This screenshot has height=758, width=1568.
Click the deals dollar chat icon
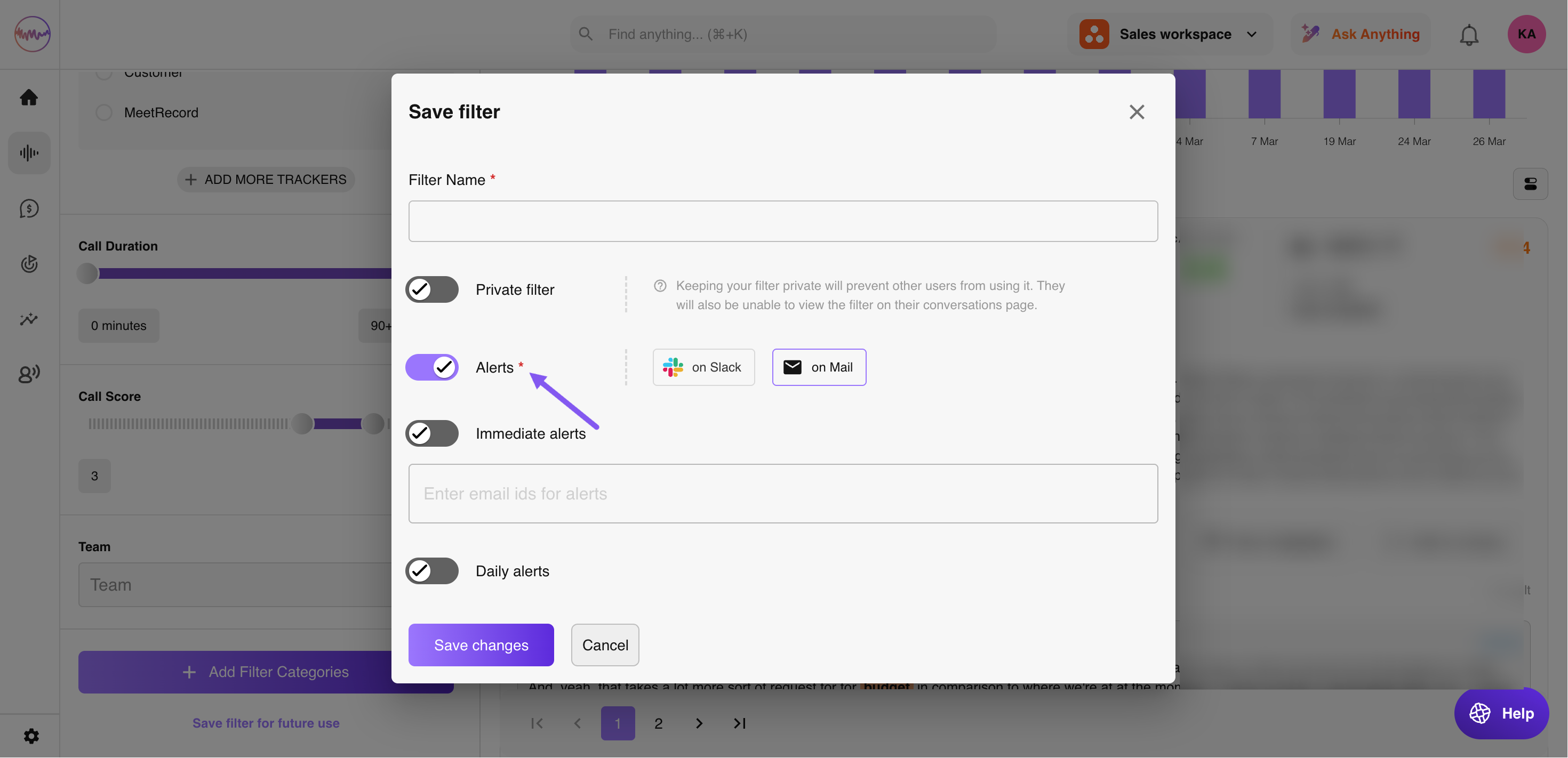pyautogui.click(x=29, y=208)
